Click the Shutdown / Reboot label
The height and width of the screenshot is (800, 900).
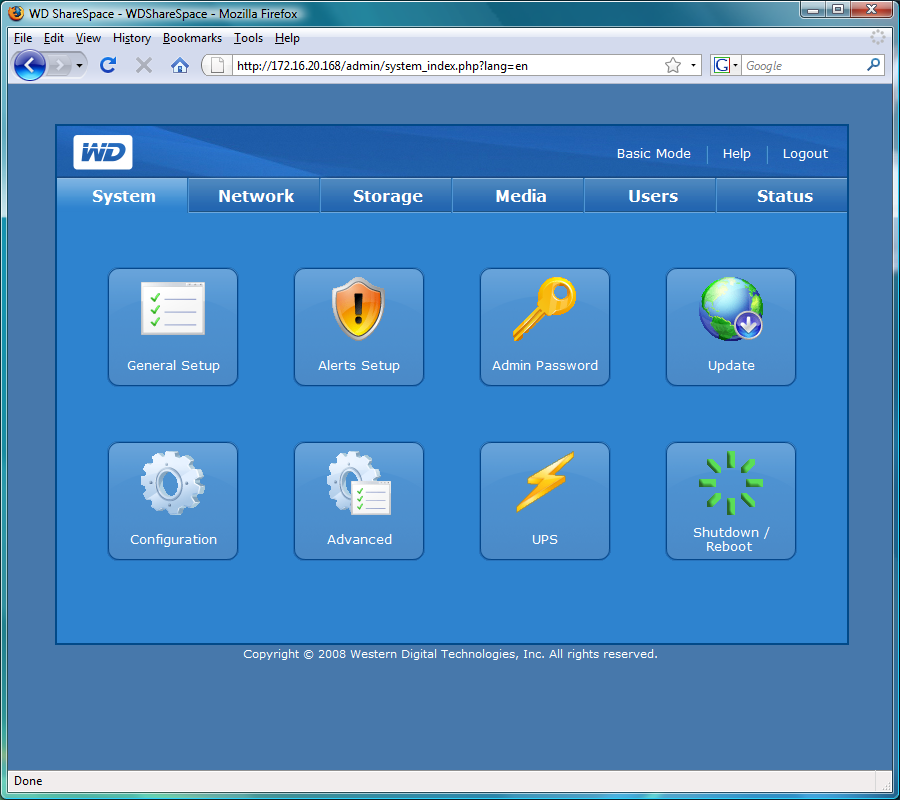tap(730, 539)
